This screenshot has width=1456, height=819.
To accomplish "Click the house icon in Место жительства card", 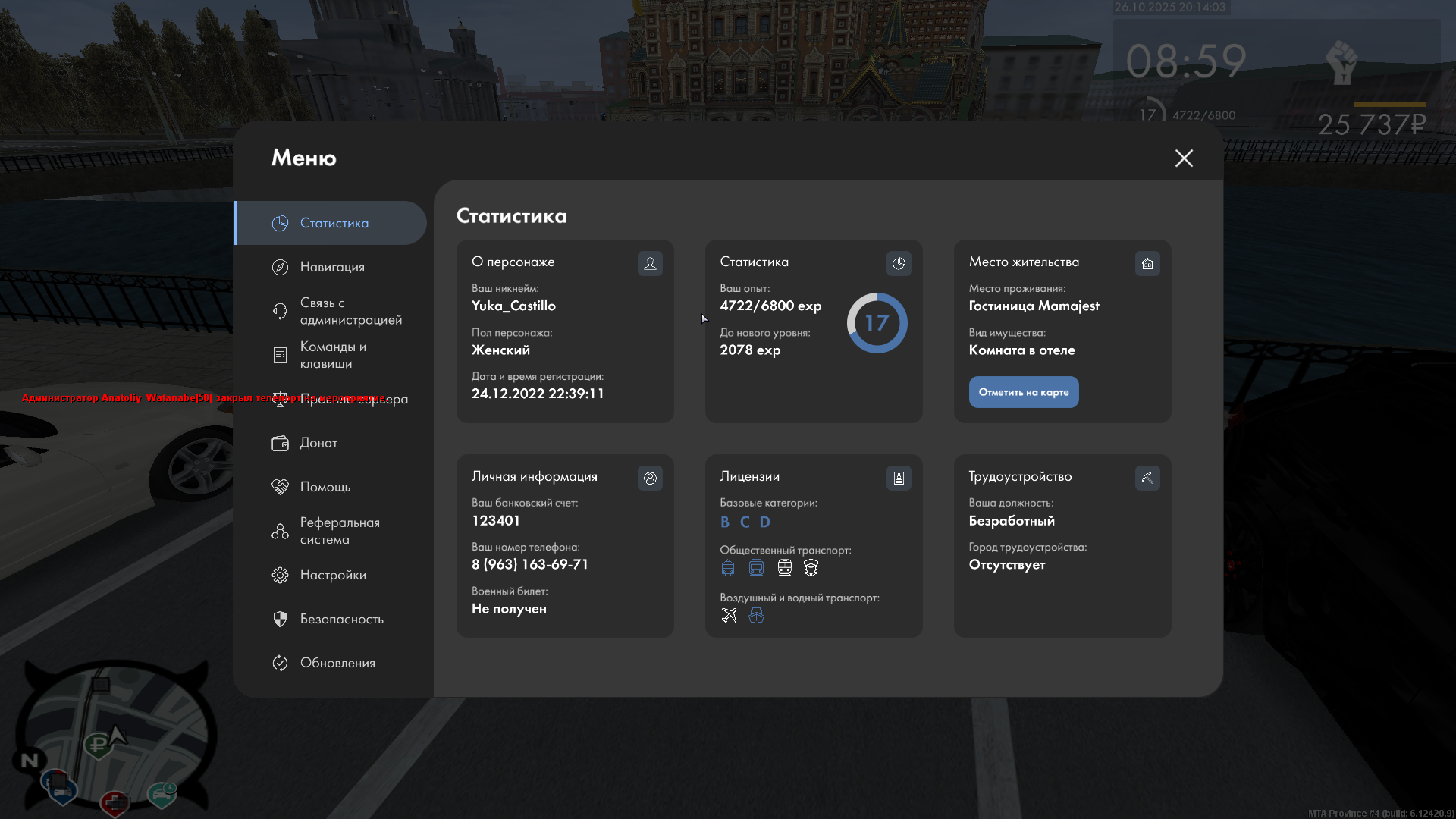I will pyautogui.click(x=1147, y=263).
